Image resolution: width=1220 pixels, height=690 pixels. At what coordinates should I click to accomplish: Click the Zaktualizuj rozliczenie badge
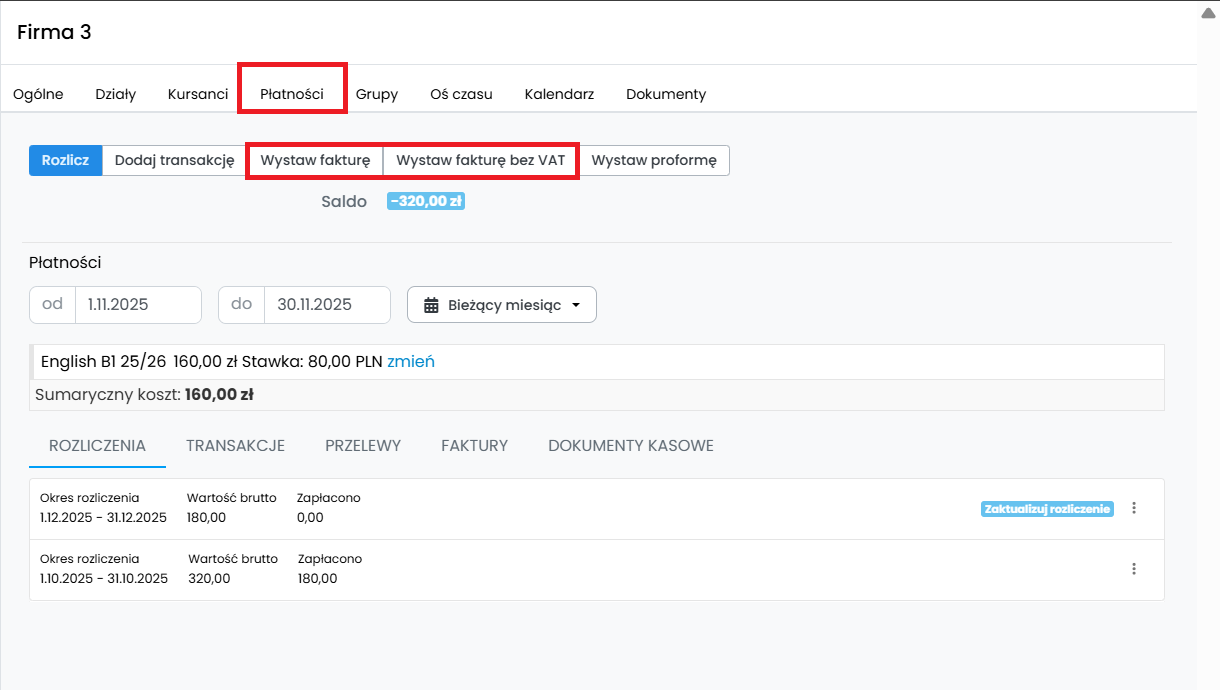[1047, 508]
